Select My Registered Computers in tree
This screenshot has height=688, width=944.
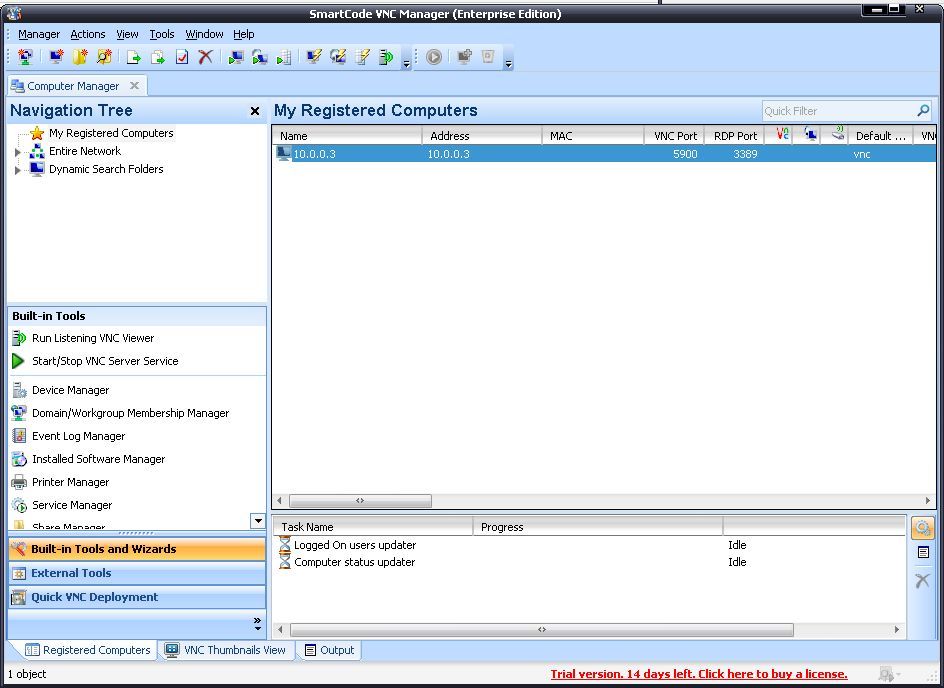(x=111, y=133)
